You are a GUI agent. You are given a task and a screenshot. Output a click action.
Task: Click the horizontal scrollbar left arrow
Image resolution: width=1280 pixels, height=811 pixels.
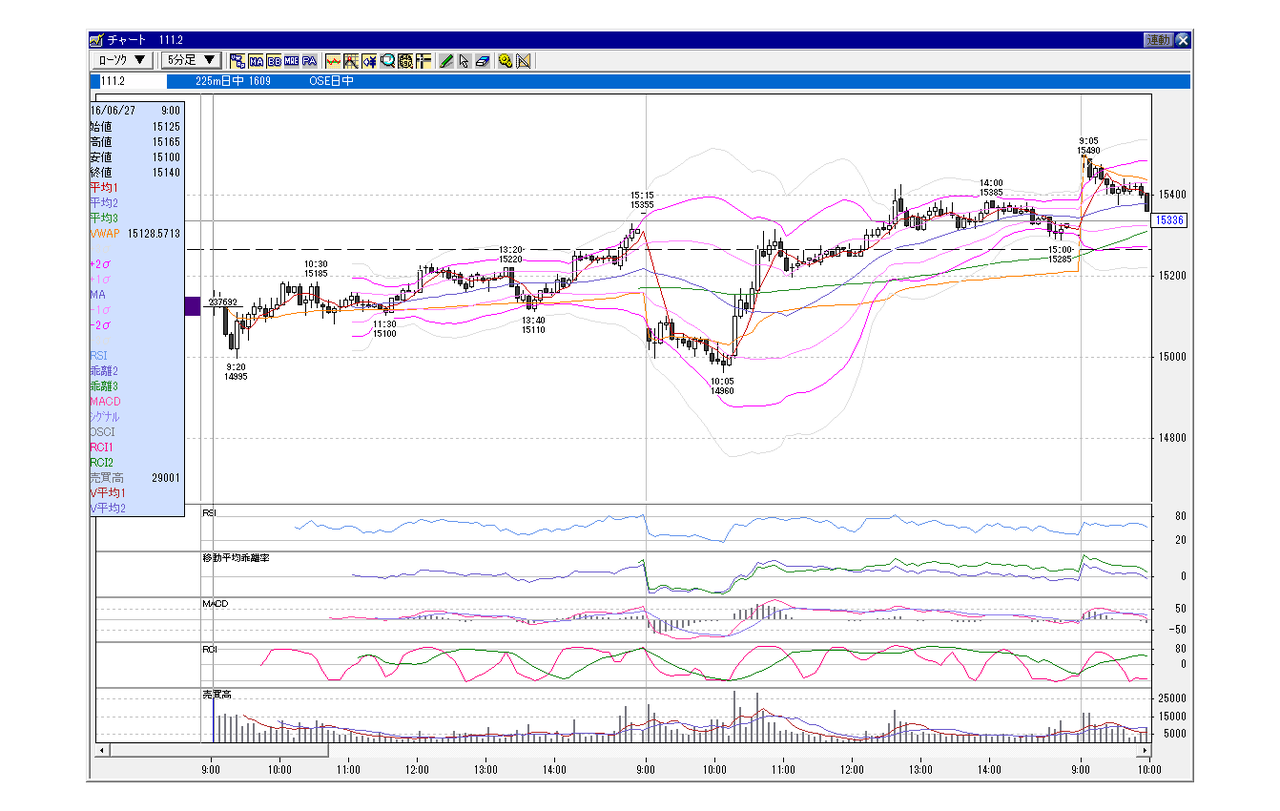pos(101,750)
